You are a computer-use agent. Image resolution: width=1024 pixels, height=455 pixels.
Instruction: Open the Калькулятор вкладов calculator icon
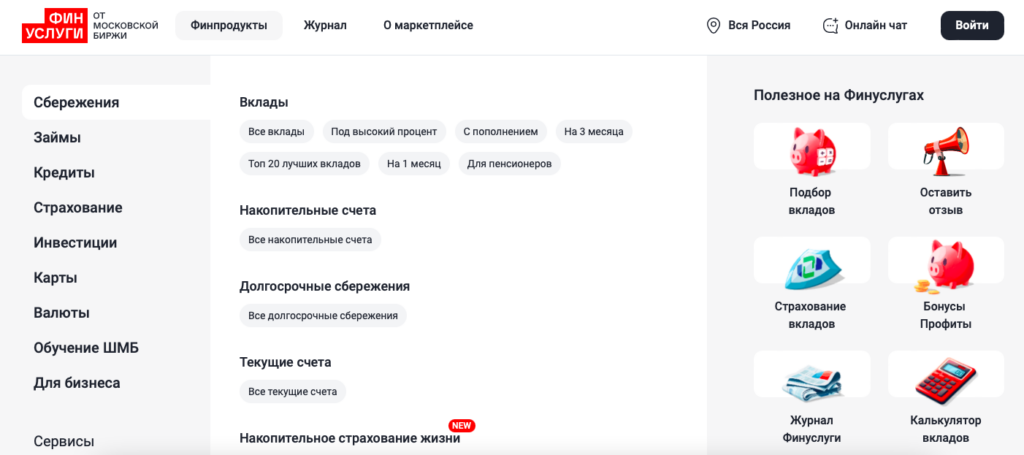945,378
